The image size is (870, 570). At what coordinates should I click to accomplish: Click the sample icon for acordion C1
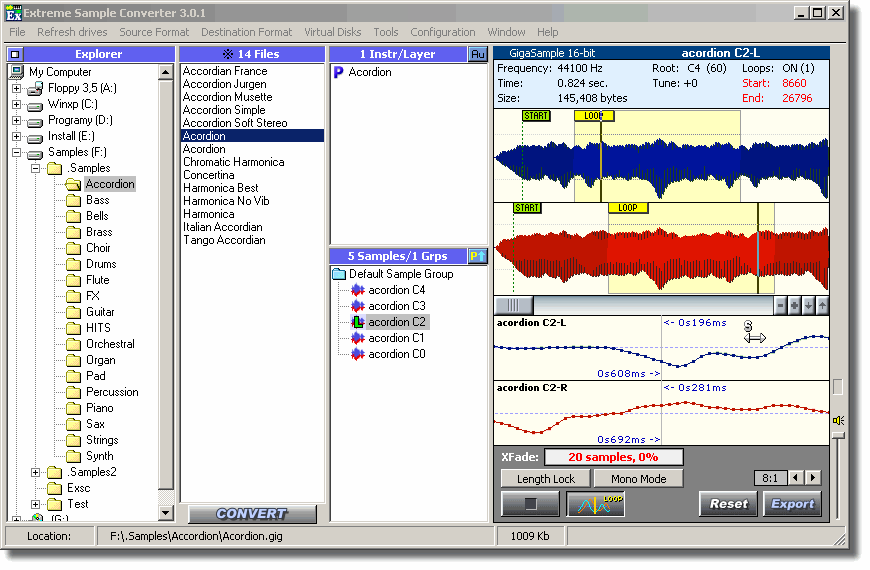coord(358,339)
